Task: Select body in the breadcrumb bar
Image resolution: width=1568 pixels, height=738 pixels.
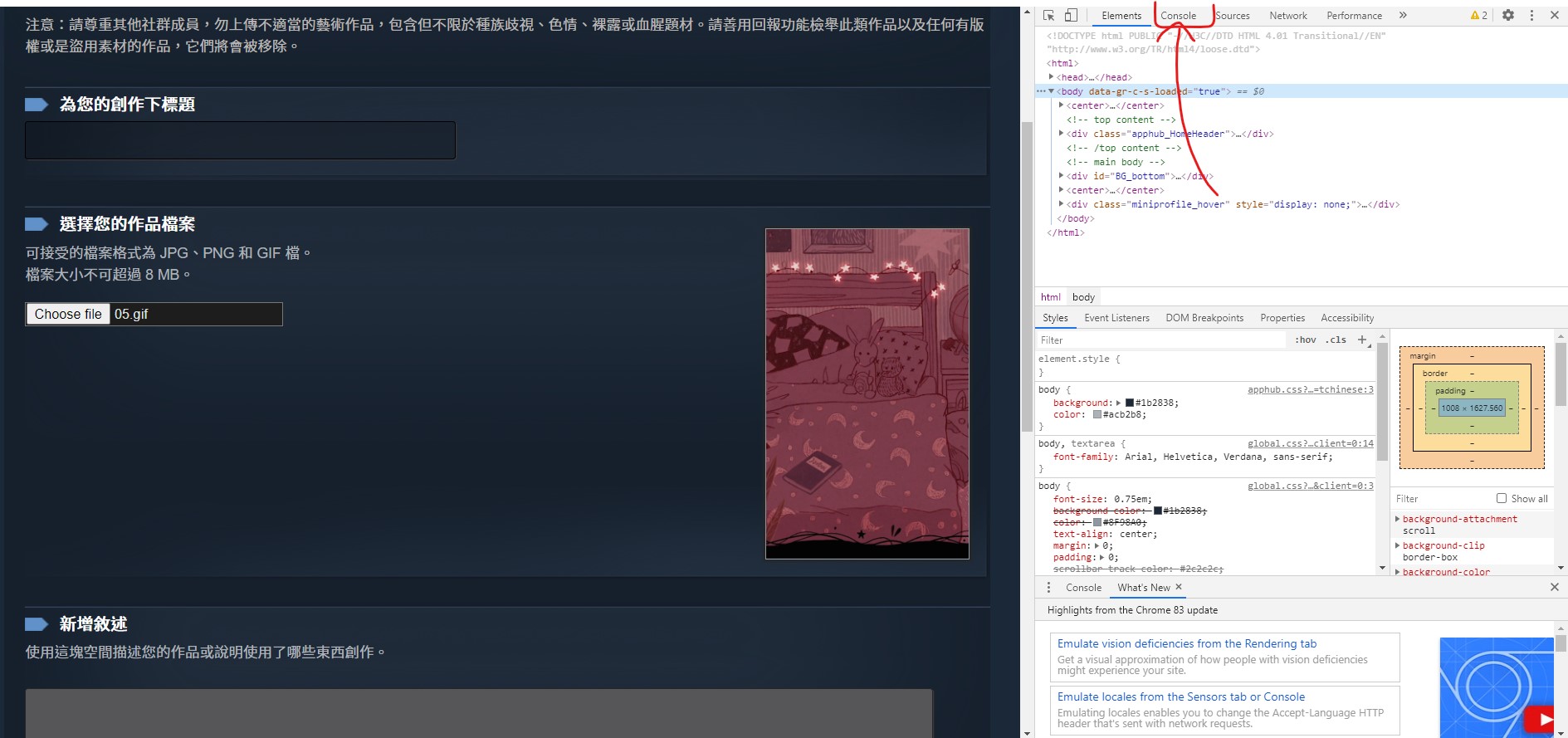Action: coord(1083,297)
